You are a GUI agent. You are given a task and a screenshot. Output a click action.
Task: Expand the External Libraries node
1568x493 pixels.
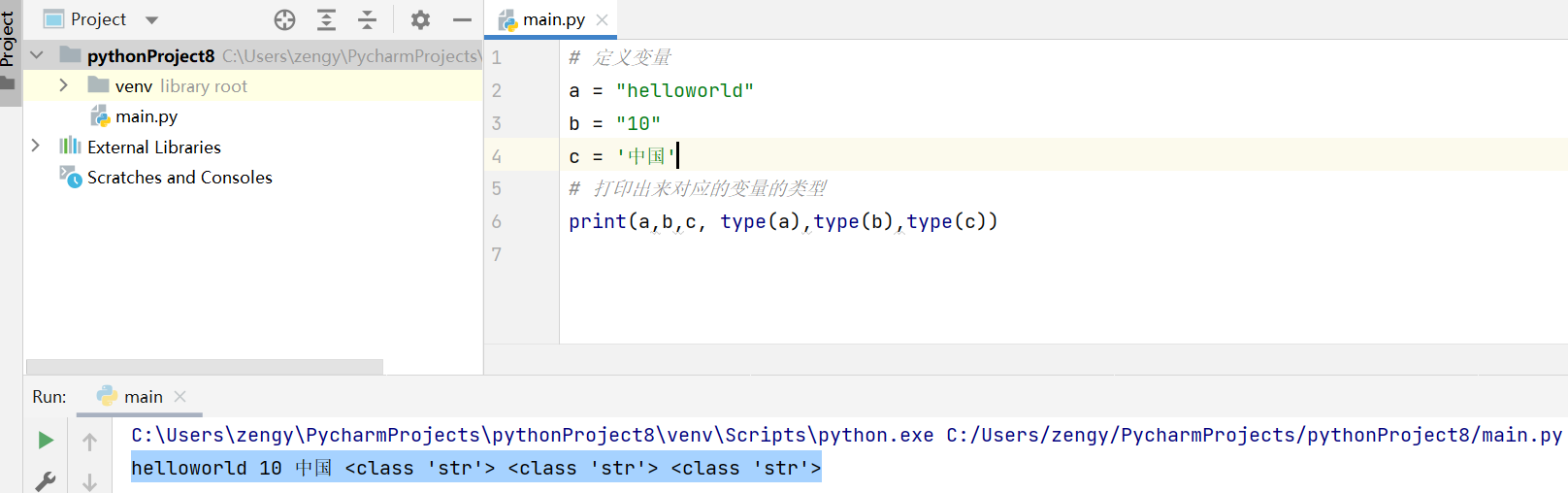click(x=36, y=146)
